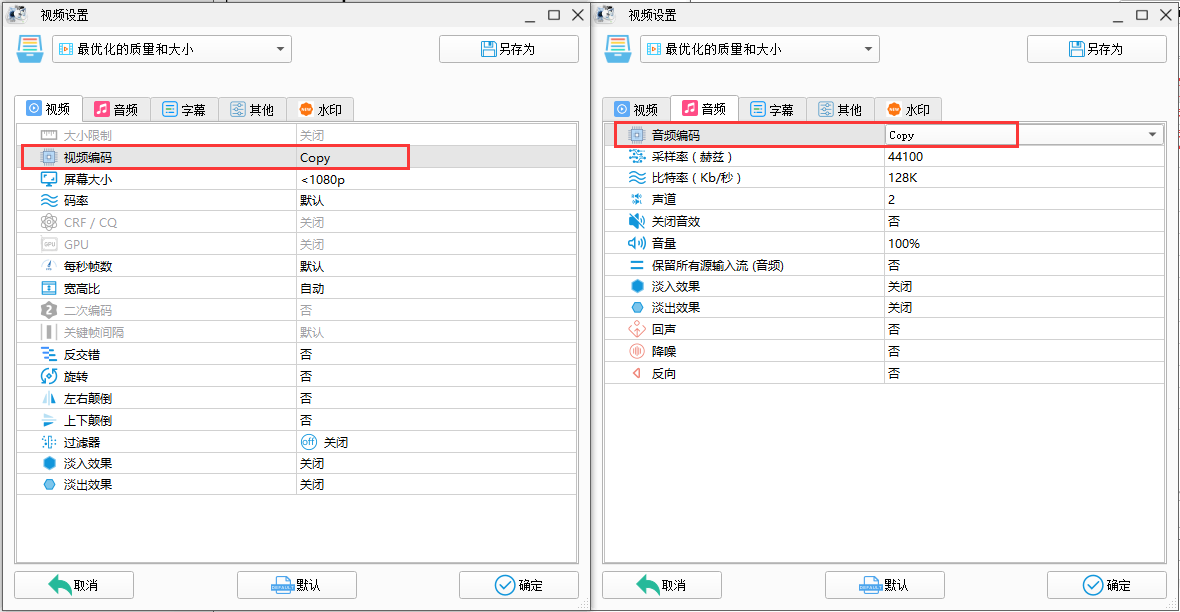Click 确定 button in left window
This screenshot has width=1180, height=612.
519,585
